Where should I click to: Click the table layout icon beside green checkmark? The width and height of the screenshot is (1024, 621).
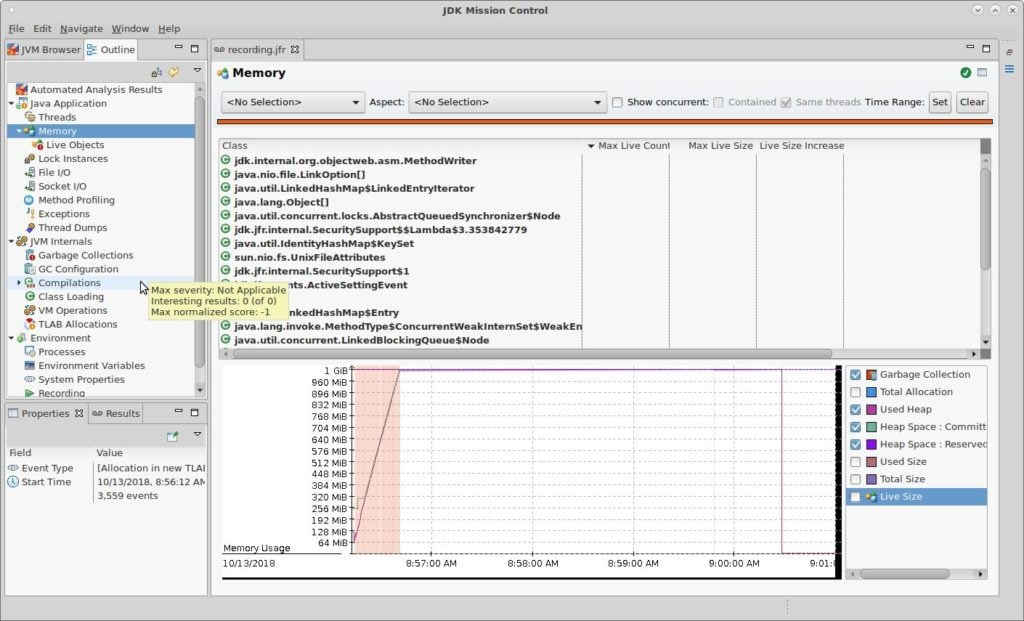click(982, 72)
